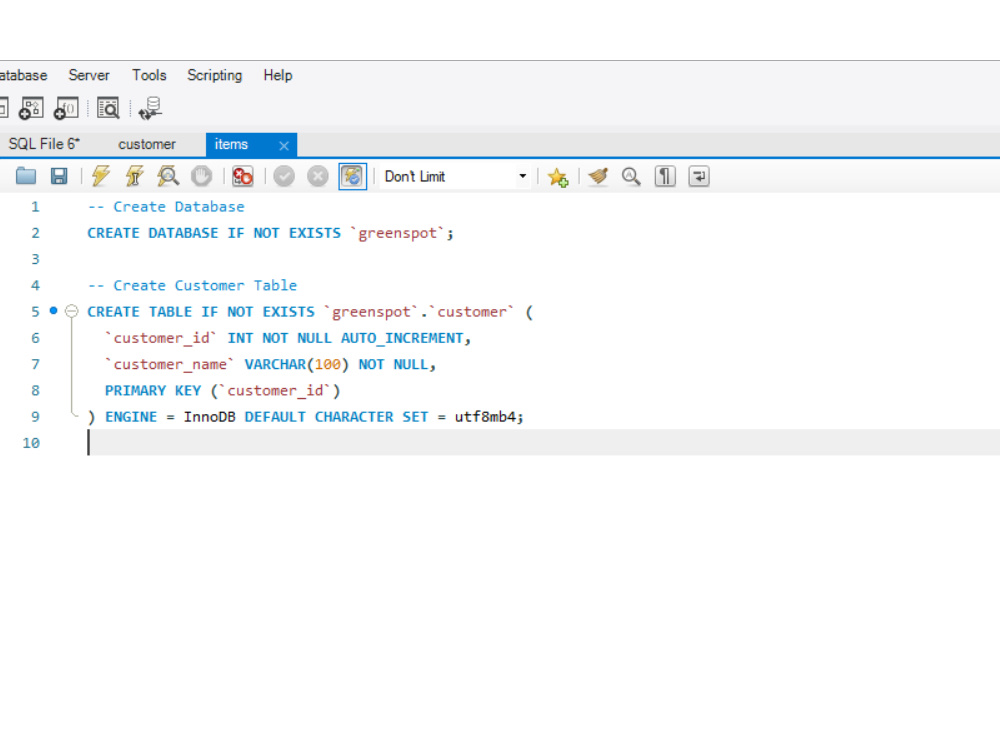Click the `greenspot` name on line 2
Image resolution: width=1000 pixels, height=750 pixels.
397,233
